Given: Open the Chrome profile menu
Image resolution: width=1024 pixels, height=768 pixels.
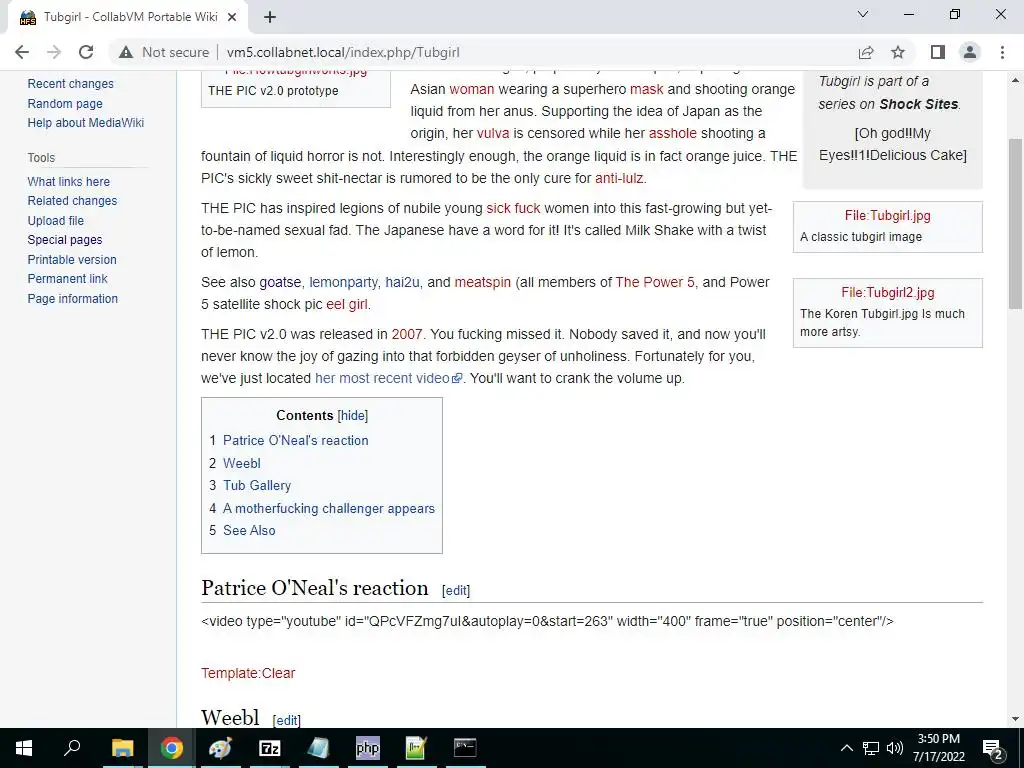Looking at the screenshot, I should tap(970, 52).
